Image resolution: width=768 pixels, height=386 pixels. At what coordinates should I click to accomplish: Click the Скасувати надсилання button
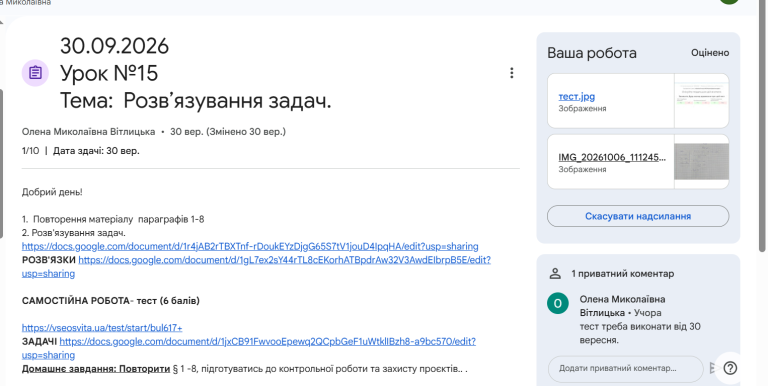[x=638, y=216]
